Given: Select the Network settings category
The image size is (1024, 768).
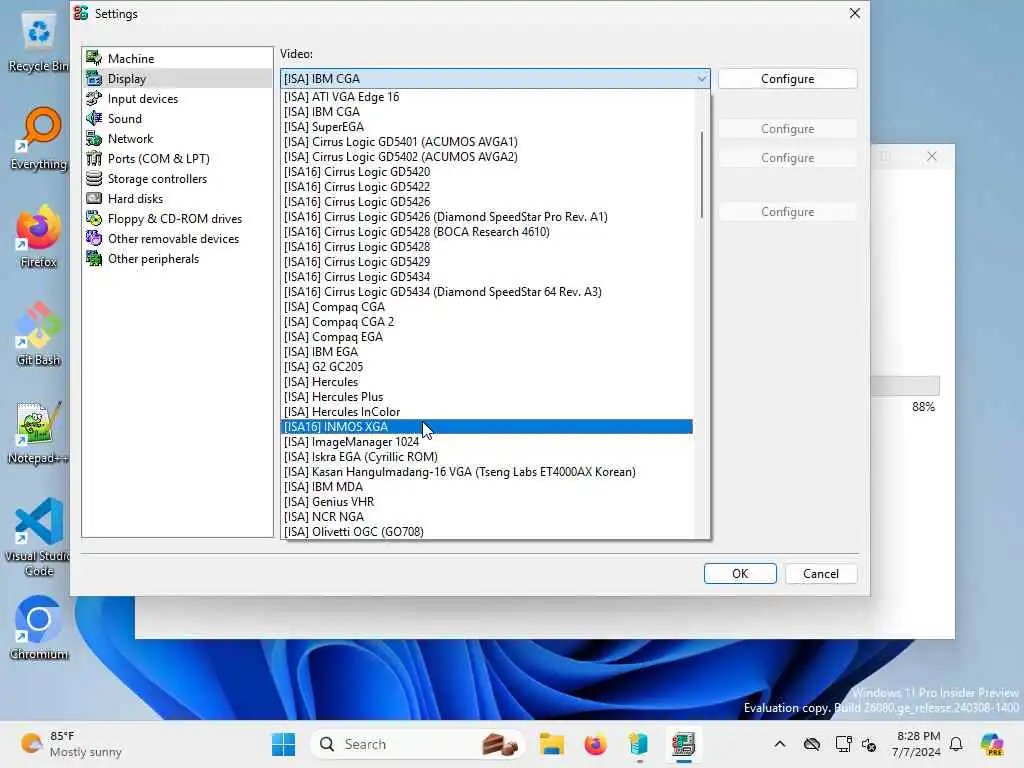Looking at the screenshot, I should (131, 138).
